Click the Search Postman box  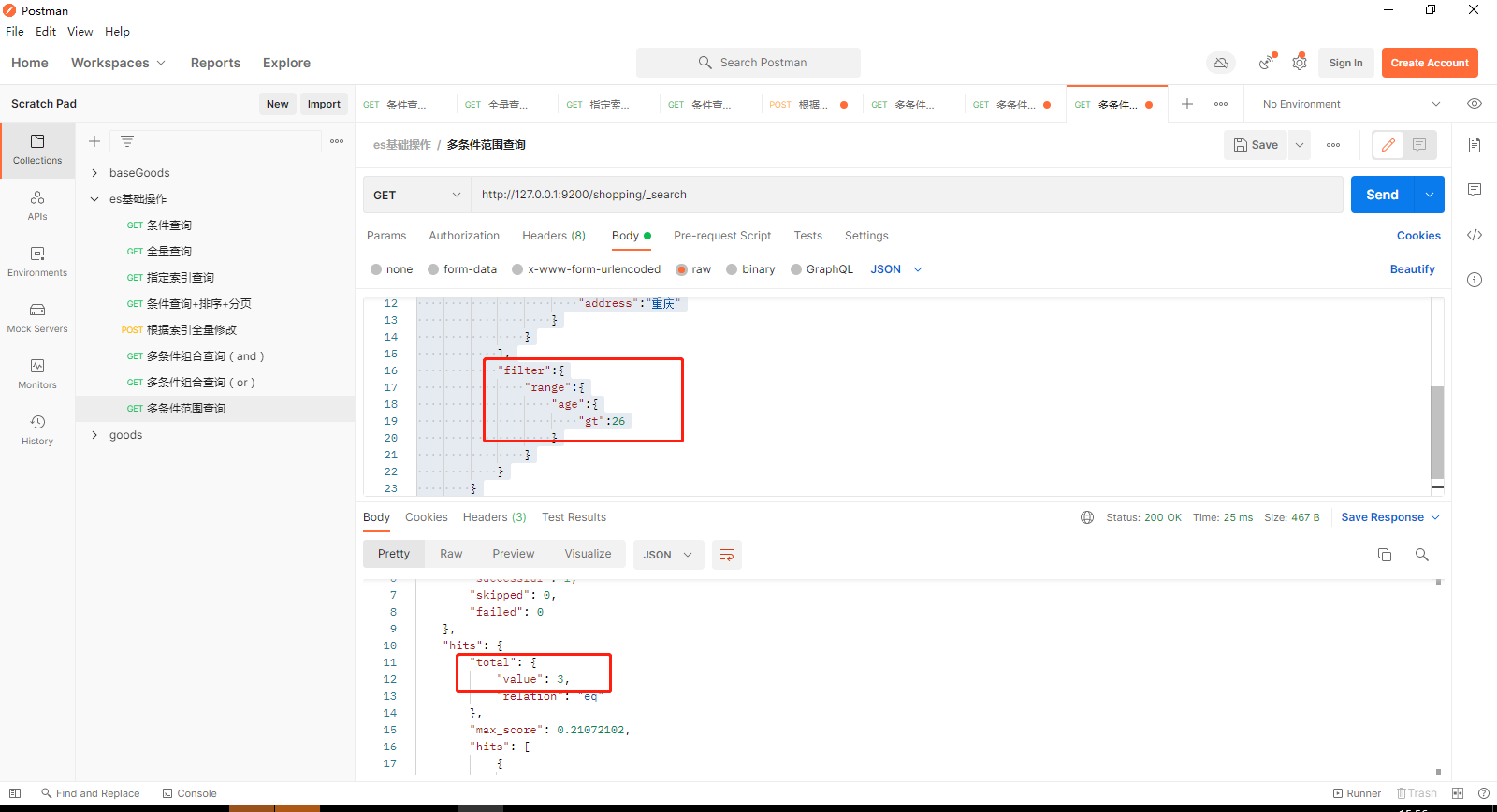[748, 63]
